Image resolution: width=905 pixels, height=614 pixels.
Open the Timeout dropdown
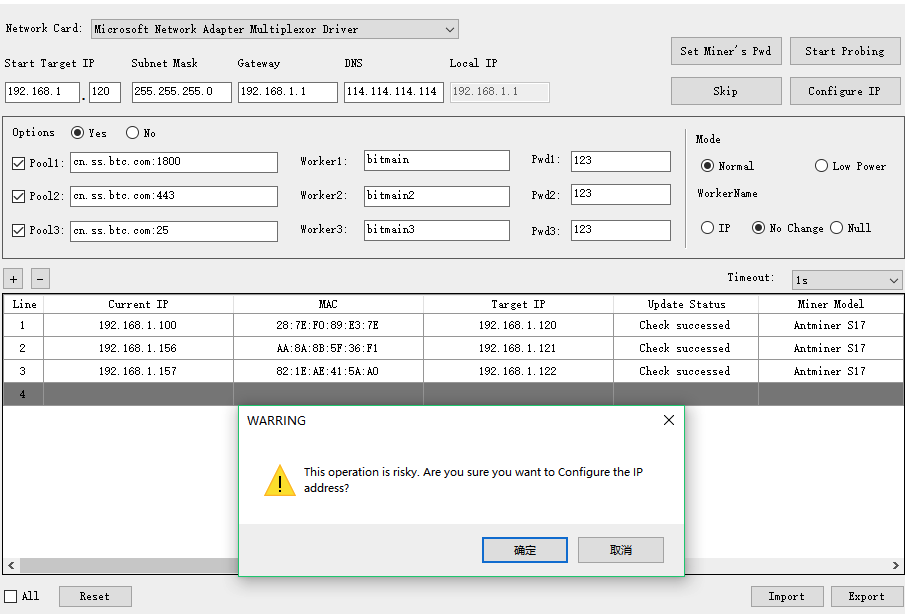tap(846, 280)
